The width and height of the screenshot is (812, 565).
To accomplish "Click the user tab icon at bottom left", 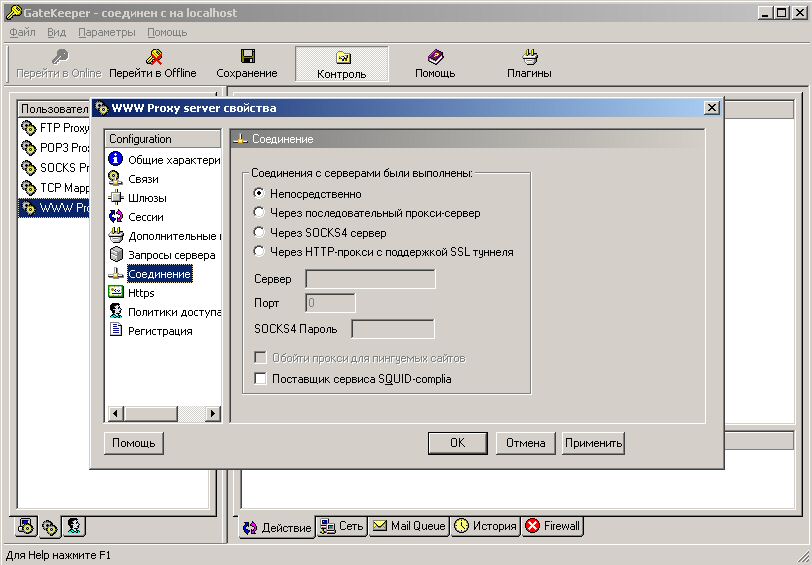I will (x=74, y=526).
